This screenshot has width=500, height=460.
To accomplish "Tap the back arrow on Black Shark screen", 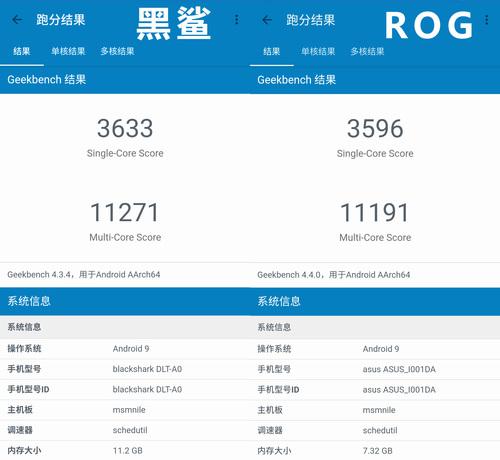I will point(17,20).
